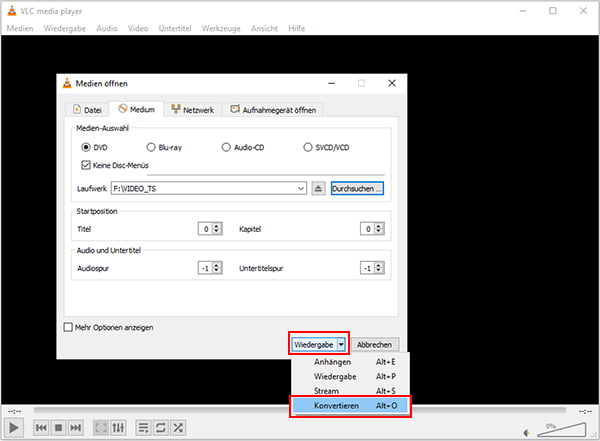This screenshot has width=600, height=441.
Task: Open the Video menu
Action: coord(138,28)
